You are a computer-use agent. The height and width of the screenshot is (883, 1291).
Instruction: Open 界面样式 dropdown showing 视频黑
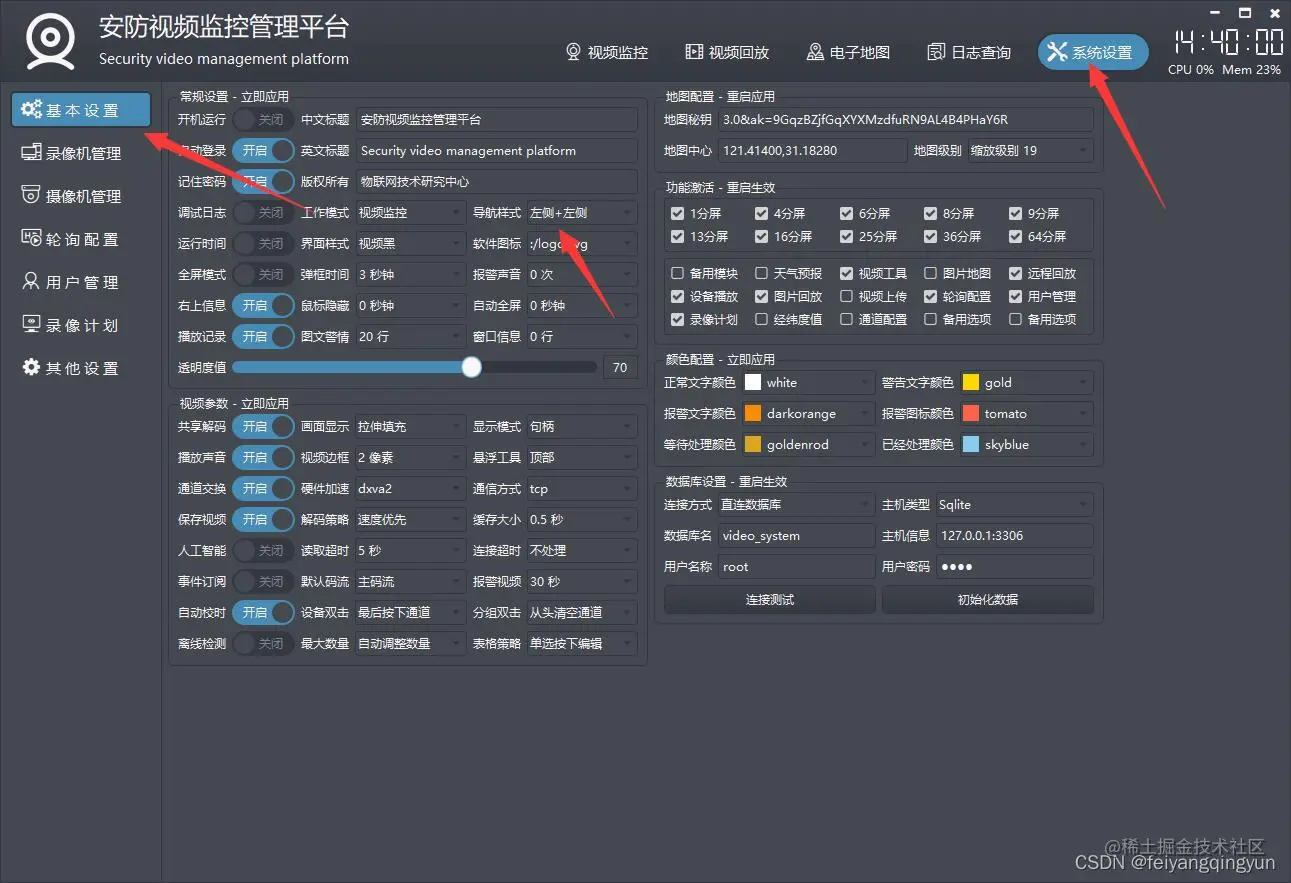click(410, 243)
